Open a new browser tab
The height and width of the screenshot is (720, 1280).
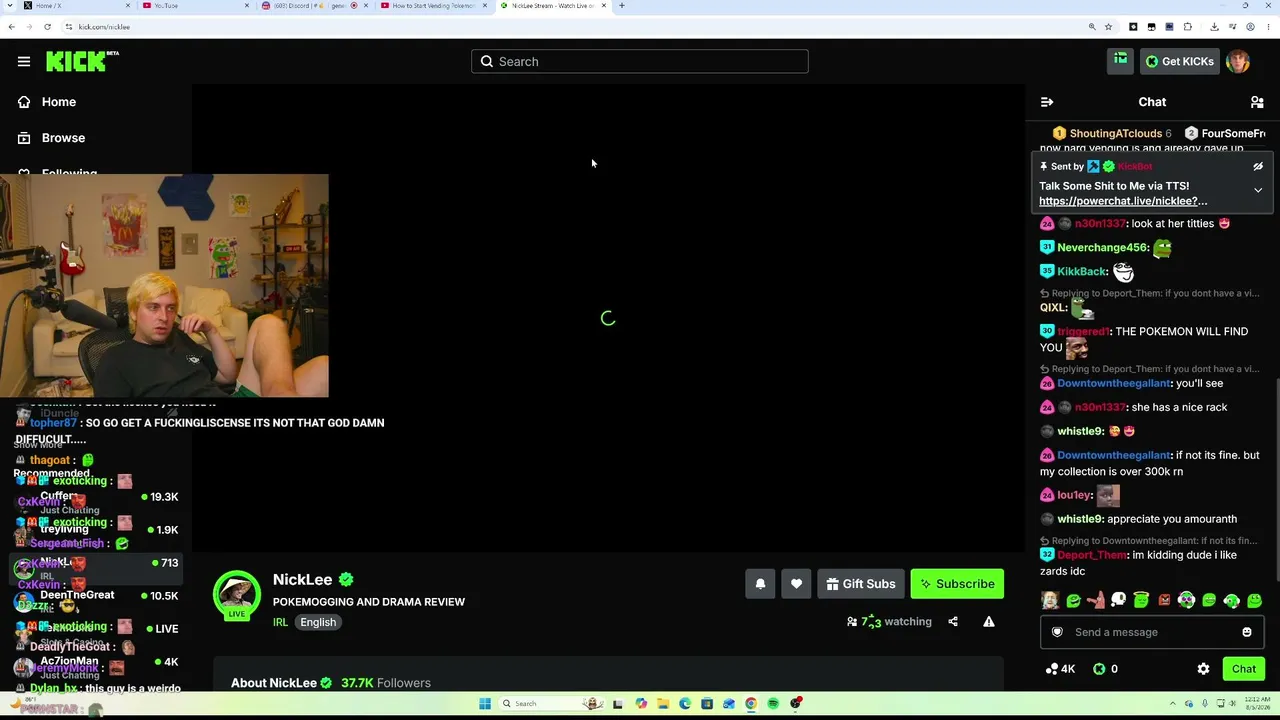(x=622, y=6)
